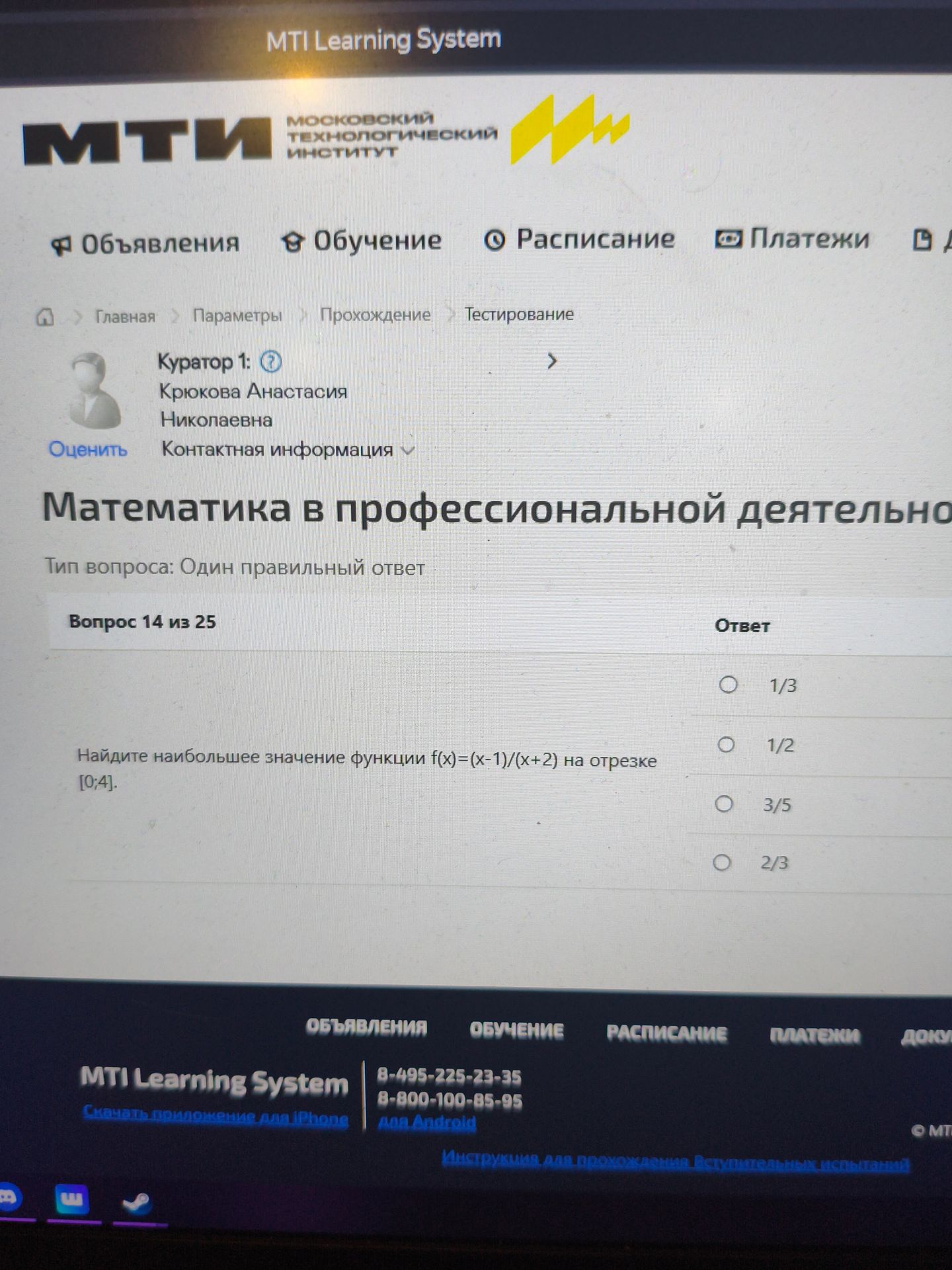Screen dimensions: 952x1270
Task: Open Платежи in the top navigation
Action: tap(792, 239)
